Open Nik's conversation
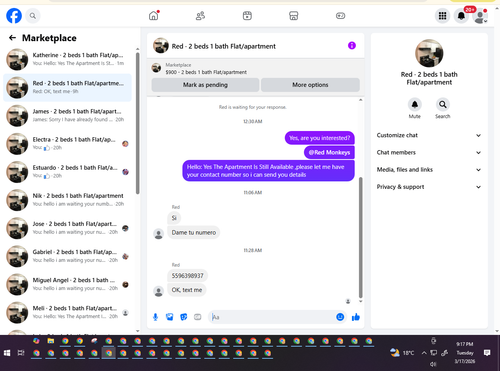 tap(67, 200)
